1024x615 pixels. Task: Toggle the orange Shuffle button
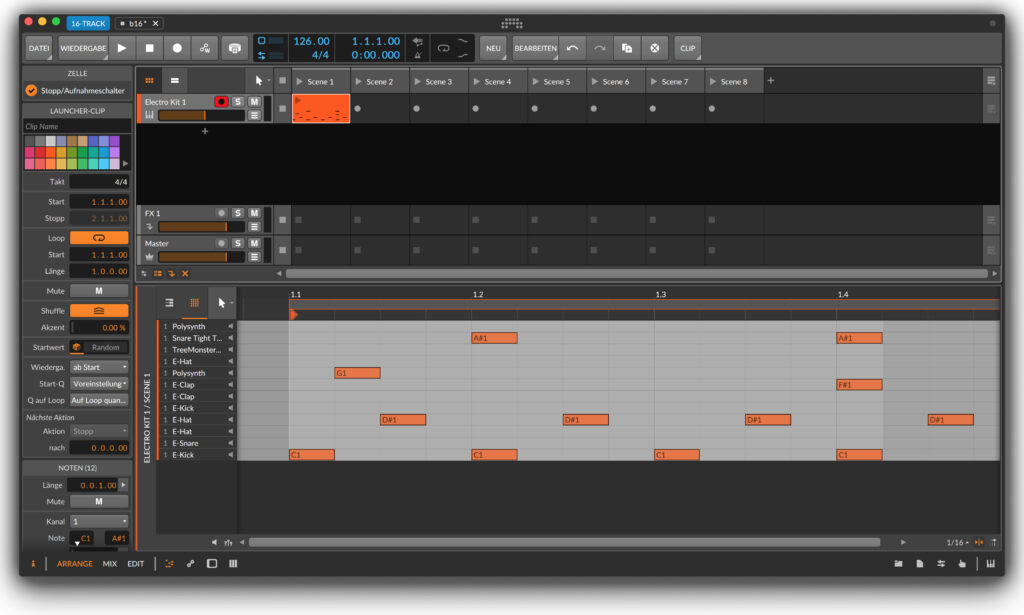99,311
